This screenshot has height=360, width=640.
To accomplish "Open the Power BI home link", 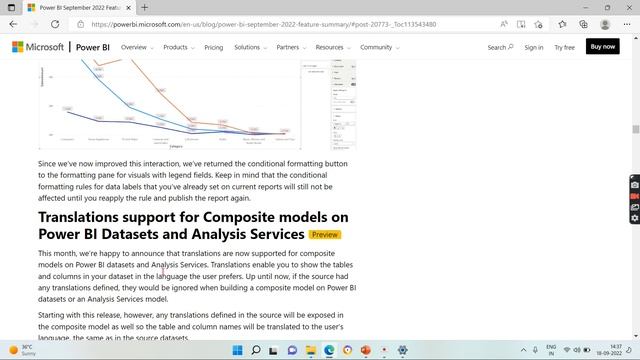I will (93, 47).
